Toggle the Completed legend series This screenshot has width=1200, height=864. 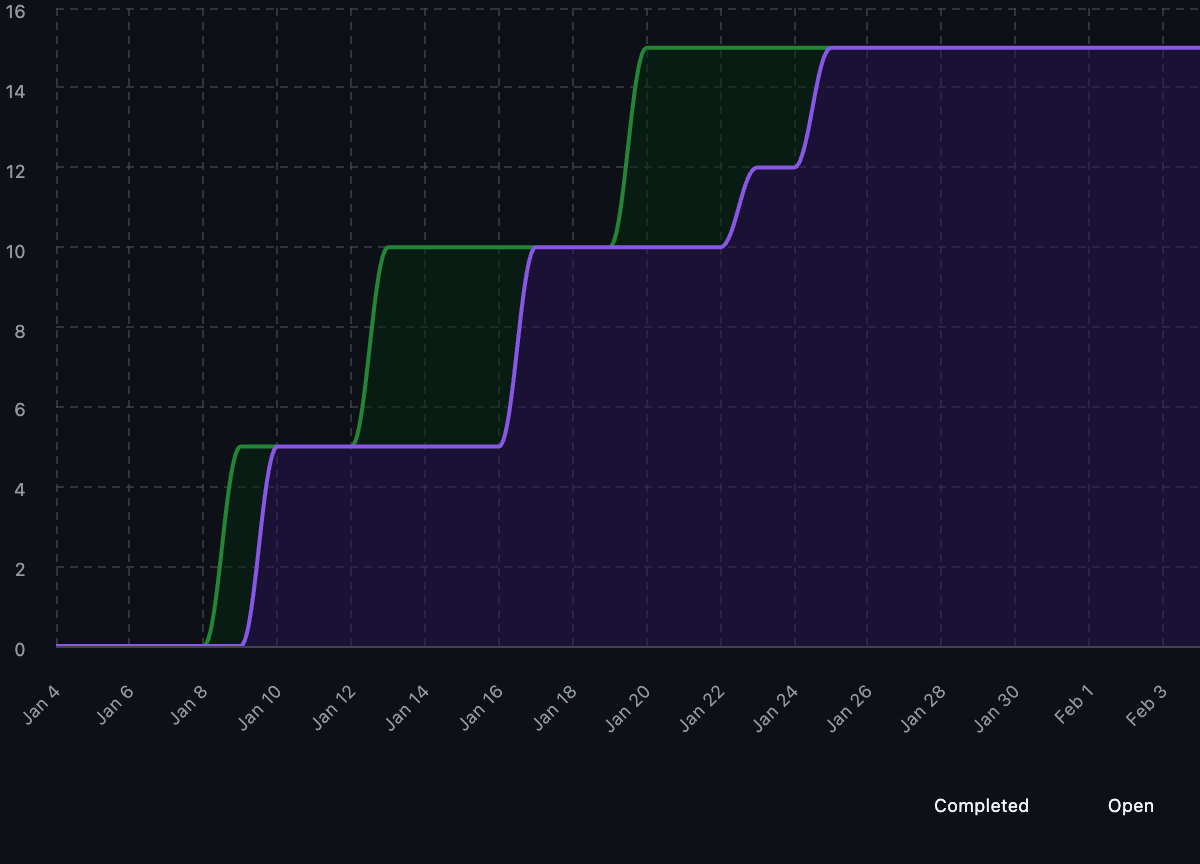[980, 806]
